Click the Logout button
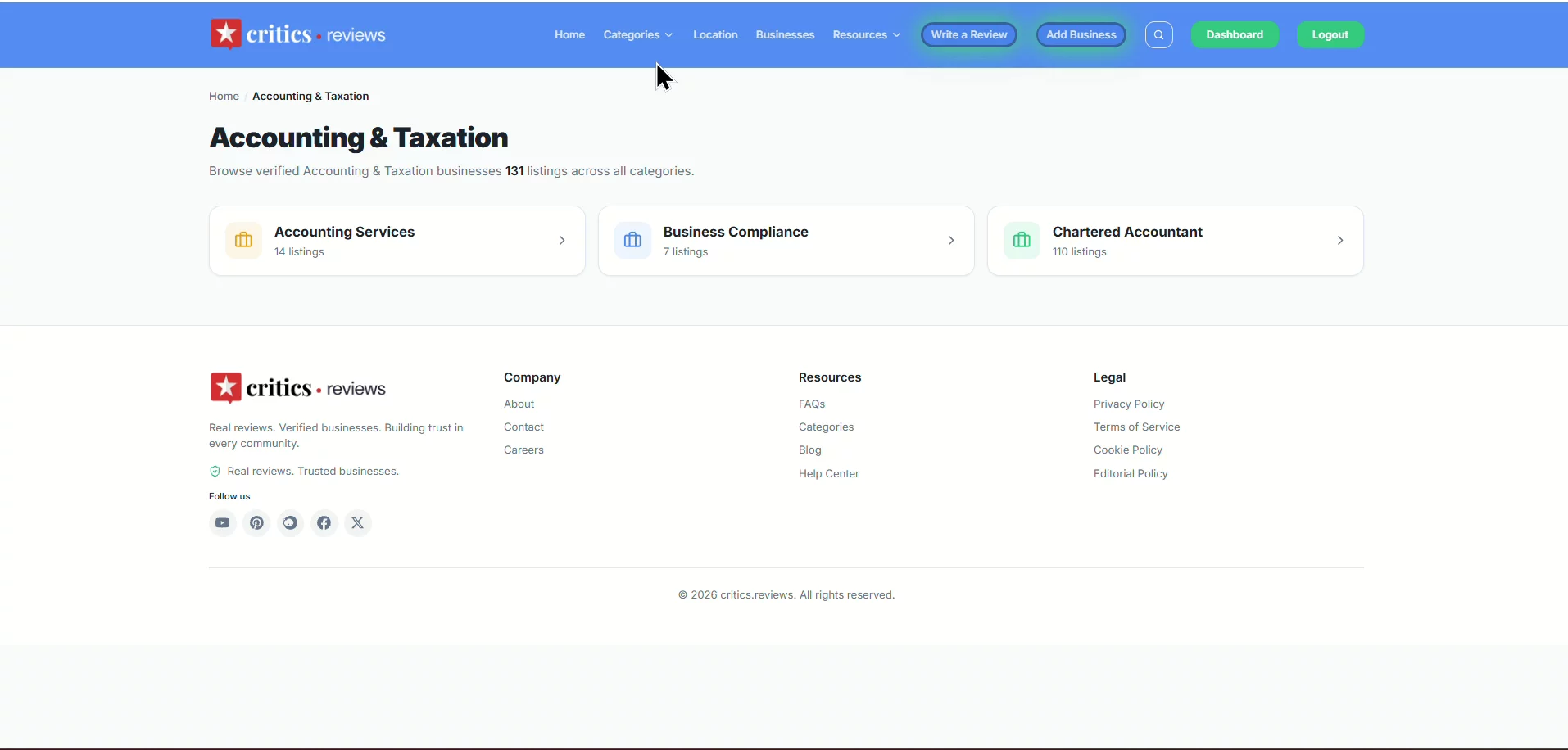 coord(1330,35)
